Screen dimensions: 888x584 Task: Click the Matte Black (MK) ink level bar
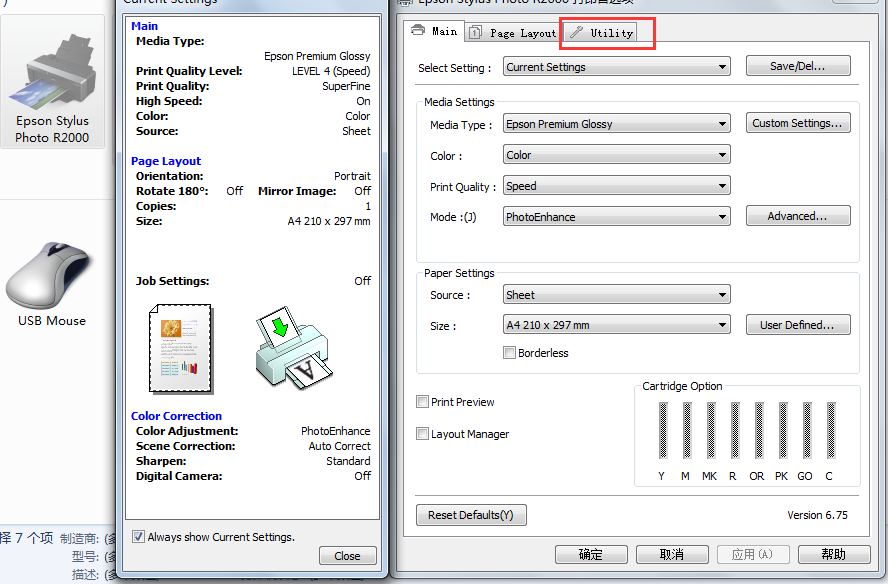point(711,430)
